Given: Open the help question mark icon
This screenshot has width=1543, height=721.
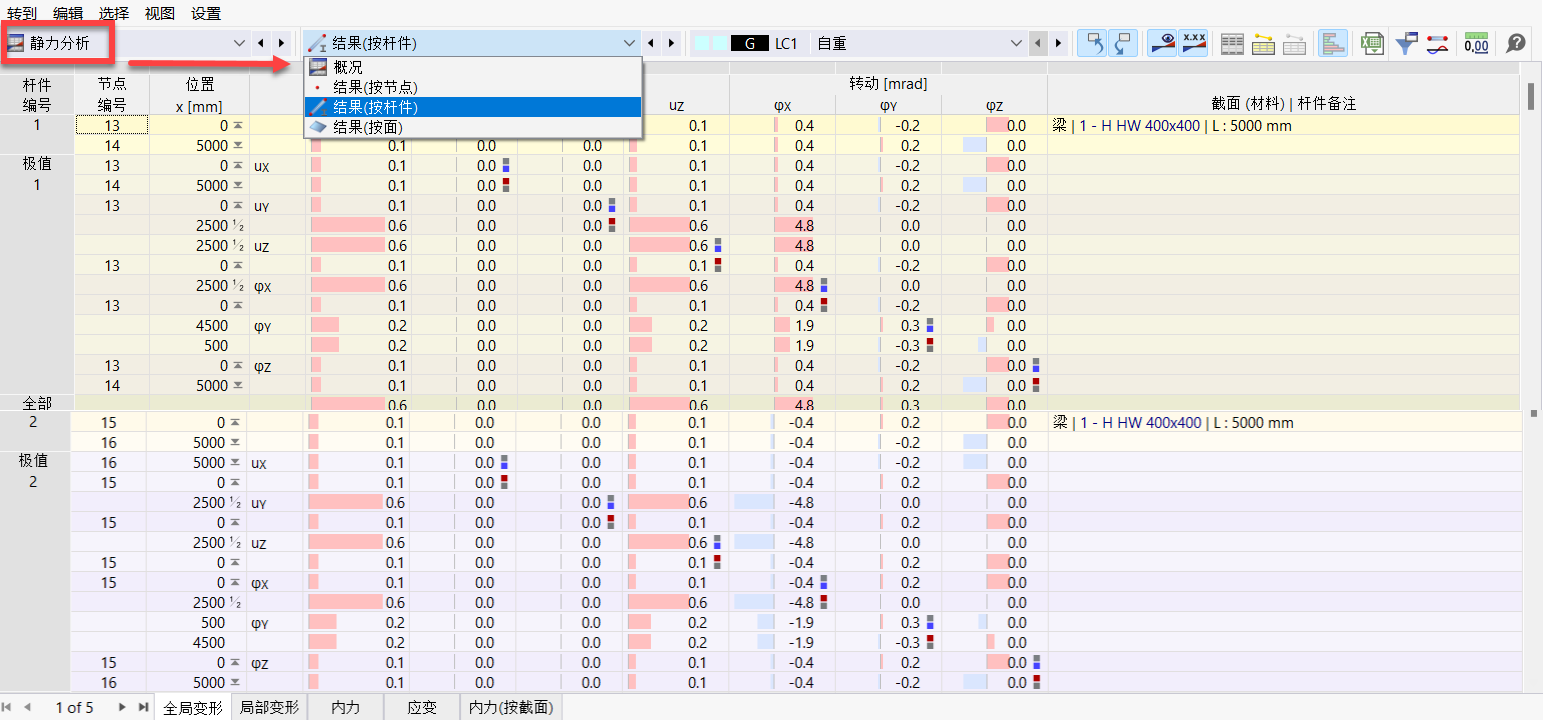Looking at the screenshot, I should tap(1515, 43).
